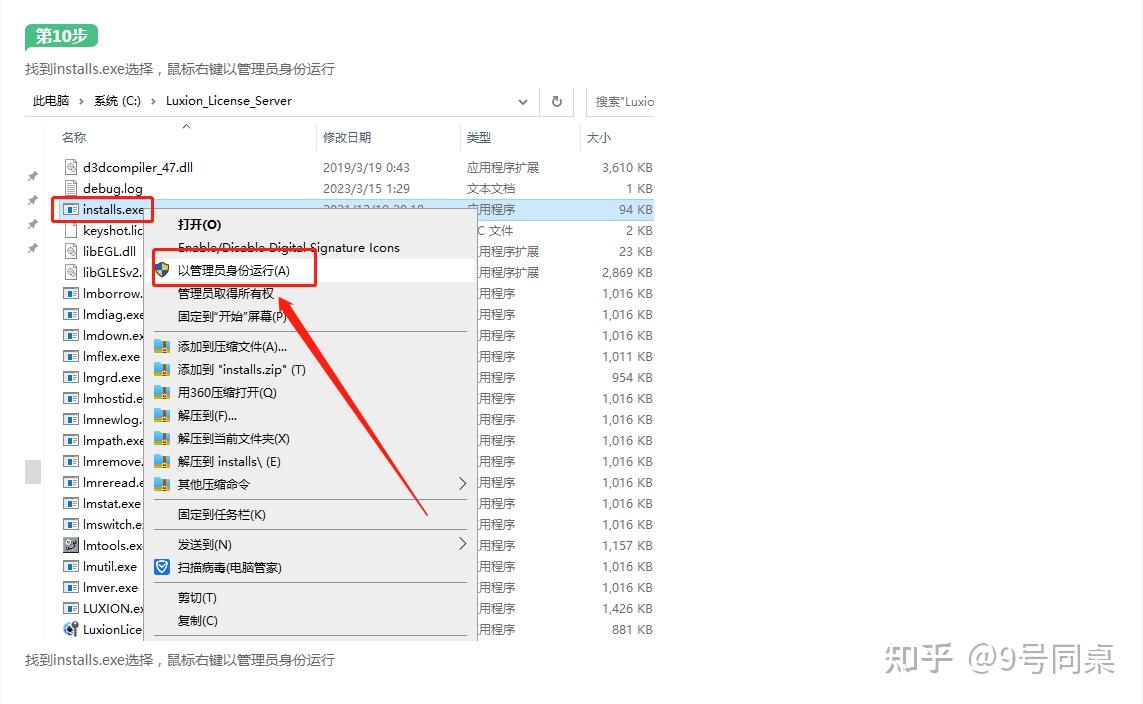Click the Luxion folder search box
Image resolution: width=1143 pixels, height=704 pixels.
click(620, 101)
